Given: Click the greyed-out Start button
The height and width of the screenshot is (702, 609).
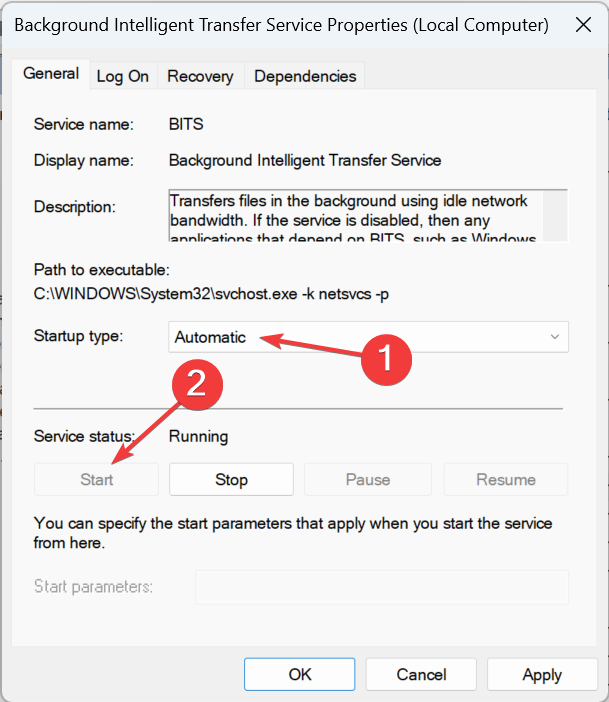Looking at the screenshot, I should click(x=96, y=479).
